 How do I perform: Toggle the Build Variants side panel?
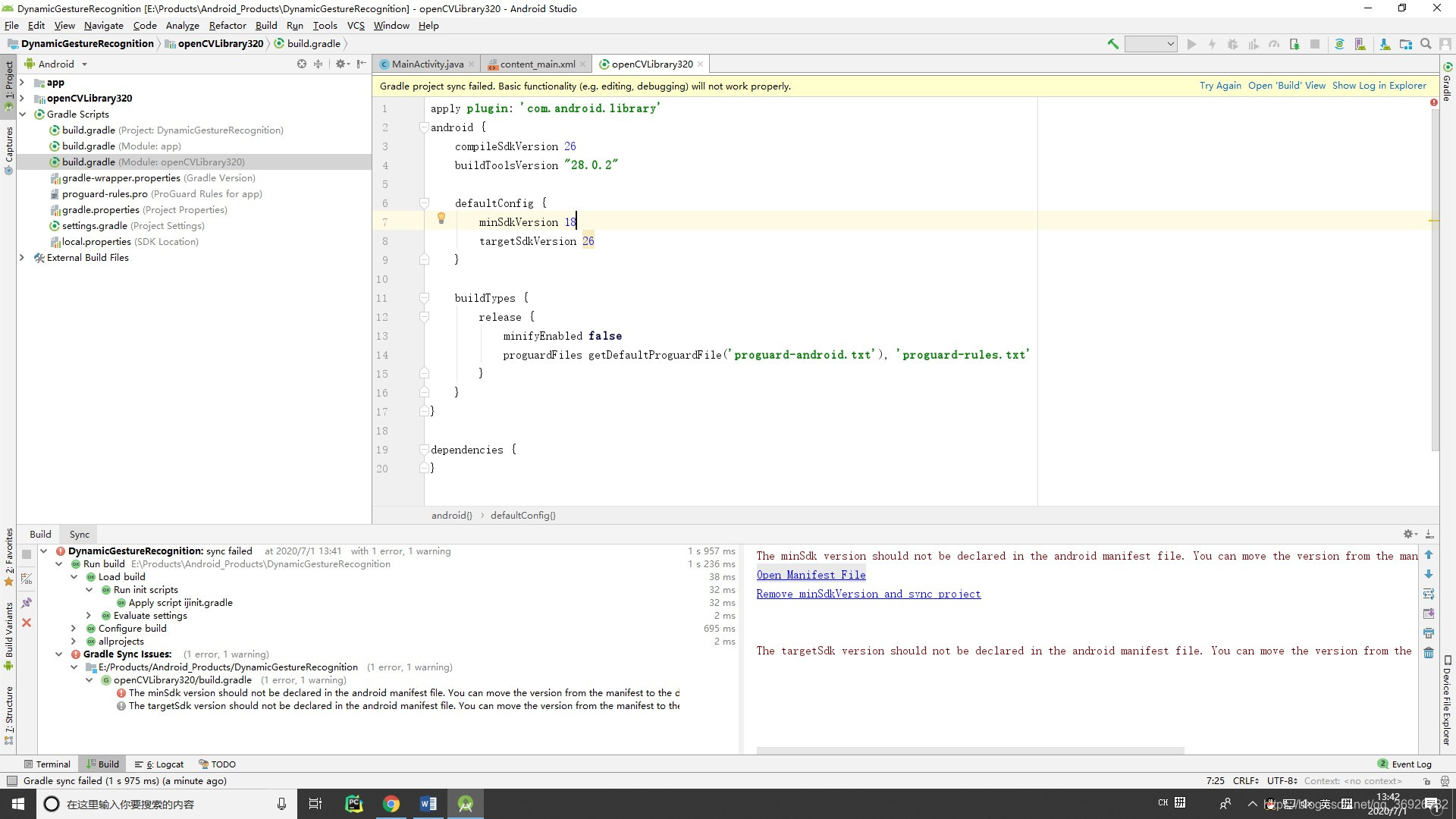coord(9,635)
